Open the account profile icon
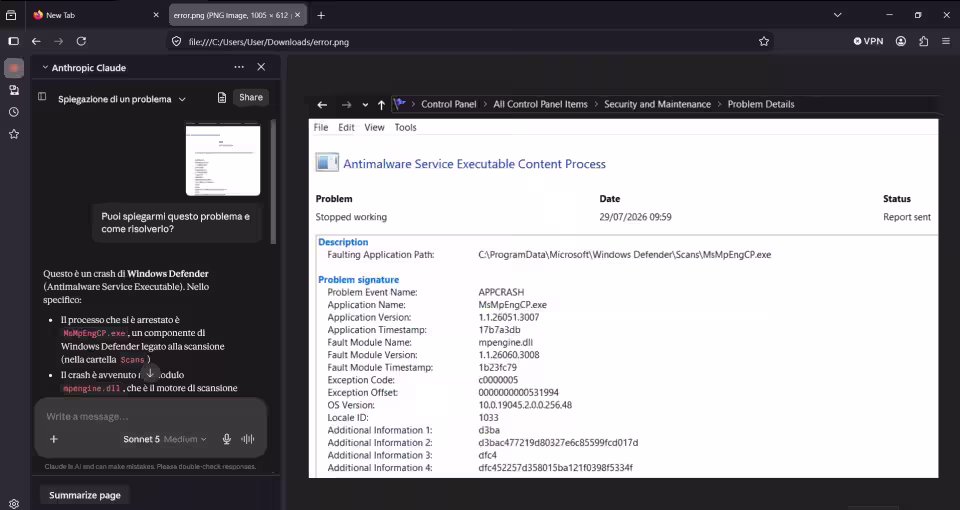Viewport: 960px width, 510px height. coord(901,42)
